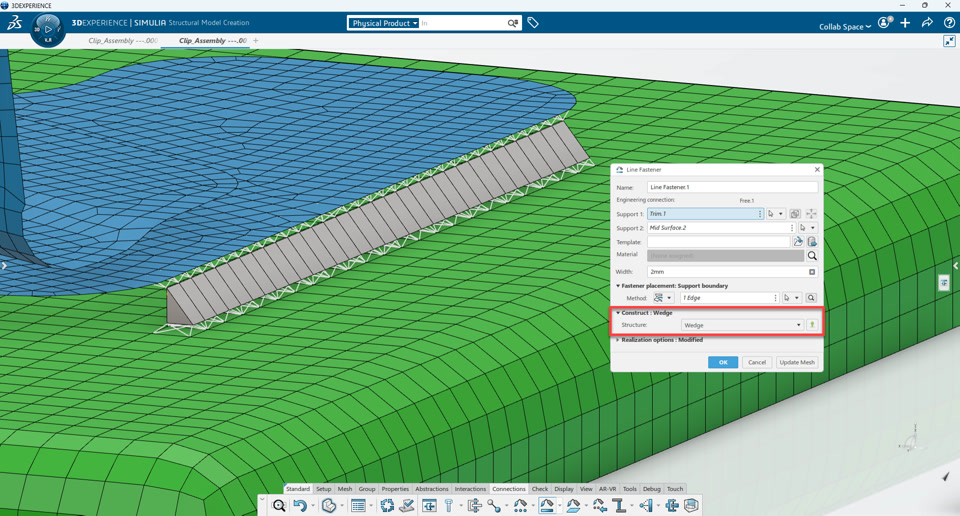Open the share arrow in top bar

(x=927, y=23)
